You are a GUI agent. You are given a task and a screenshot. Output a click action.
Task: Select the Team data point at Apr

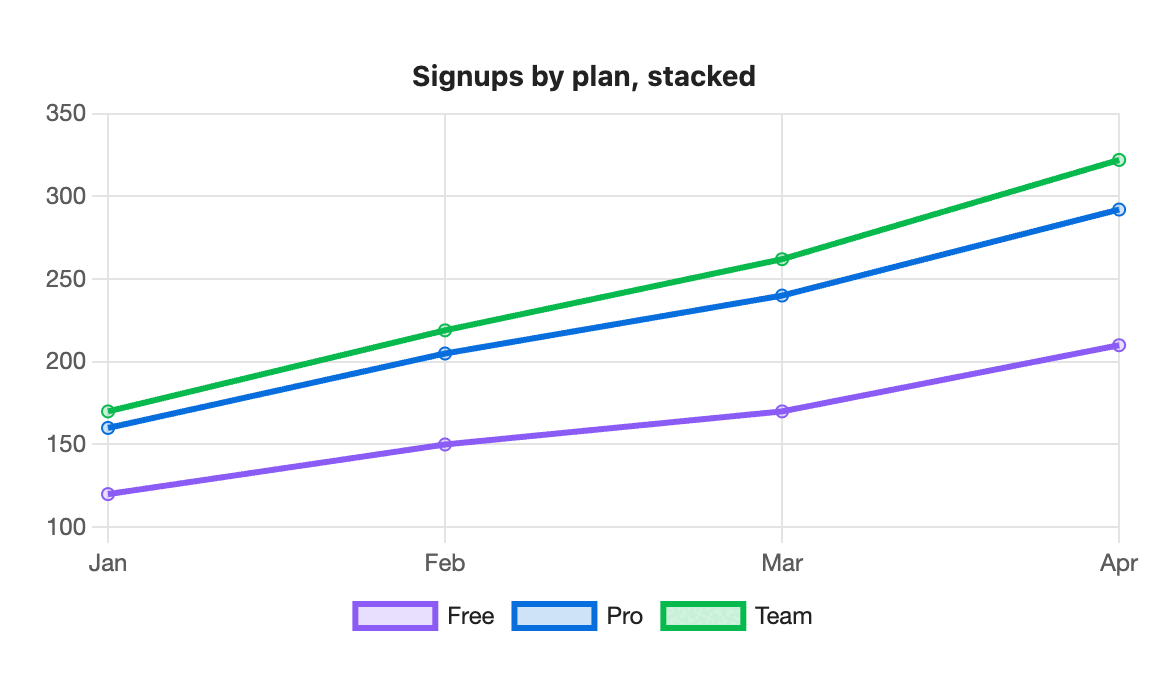(x=1119, y=160)
